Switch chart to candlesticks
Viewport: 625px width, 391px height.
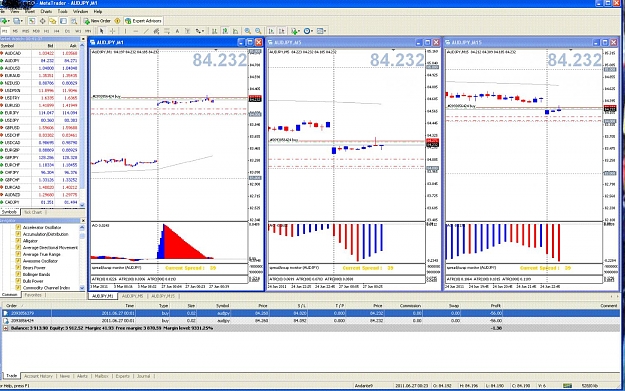pos(225,31)
